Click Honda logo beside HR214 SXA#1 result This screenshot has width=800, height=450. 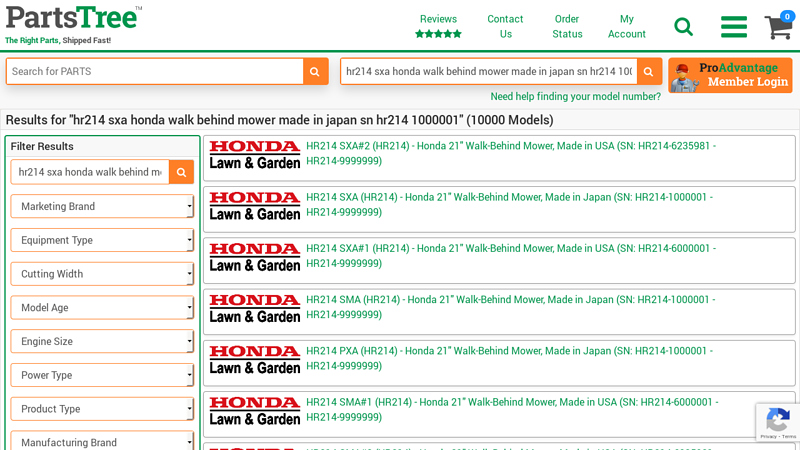click(255, 258)
